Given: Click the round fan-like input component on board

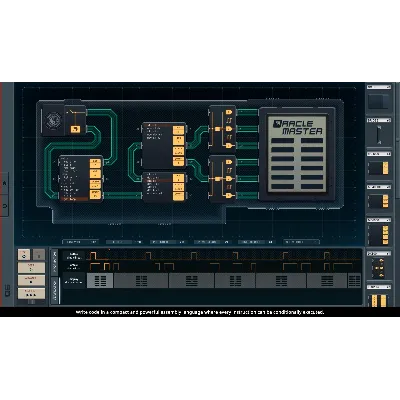Looking at the screenshot, I should 53,120.
